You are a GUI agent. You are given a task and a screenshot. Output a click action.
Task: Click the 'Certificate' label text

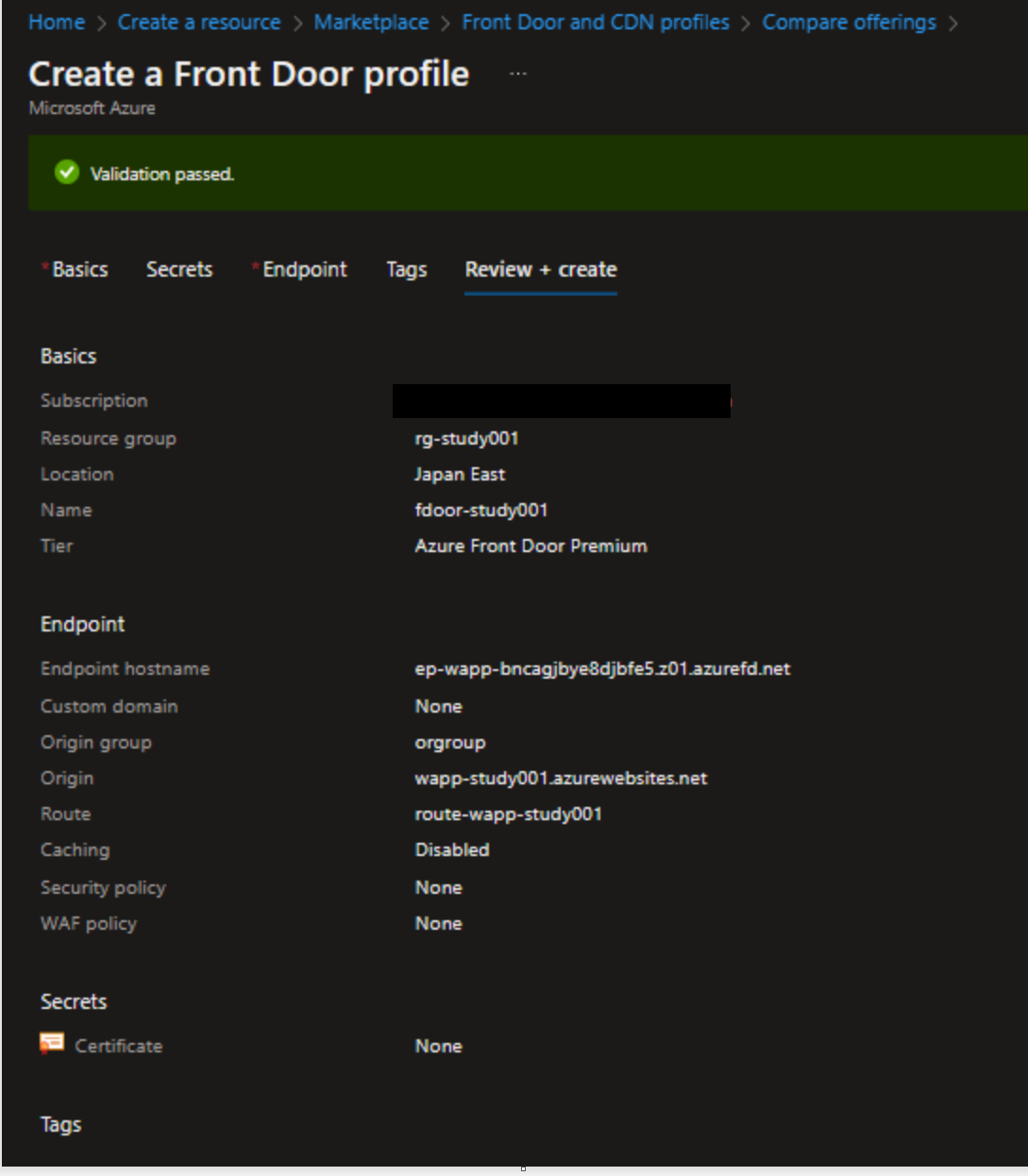[119, 1047]
